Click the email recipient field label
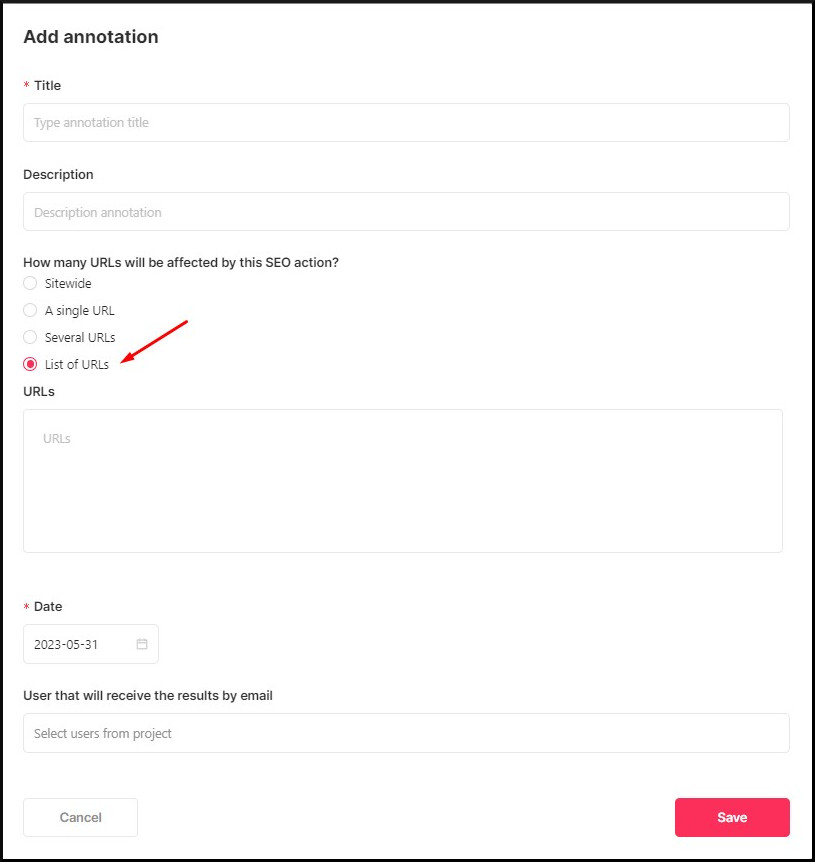Screen dimensions: 815x862 coord(147,695)
